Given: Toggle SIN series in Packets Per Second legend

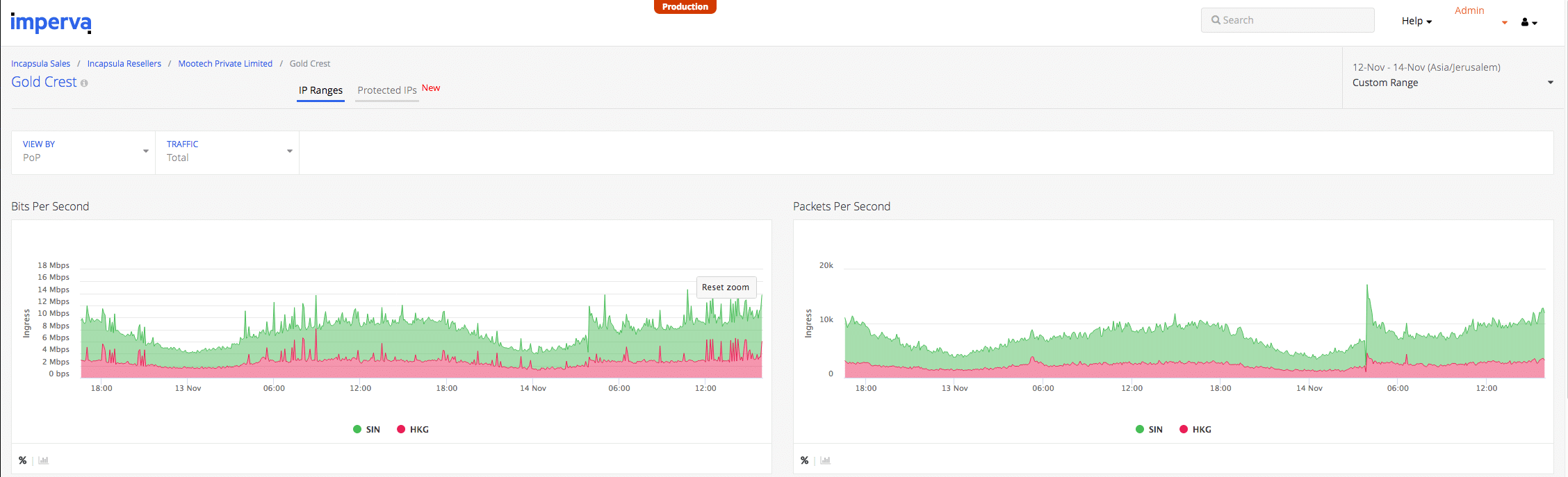Looking at the screenshot, I should coord(1149,429).
